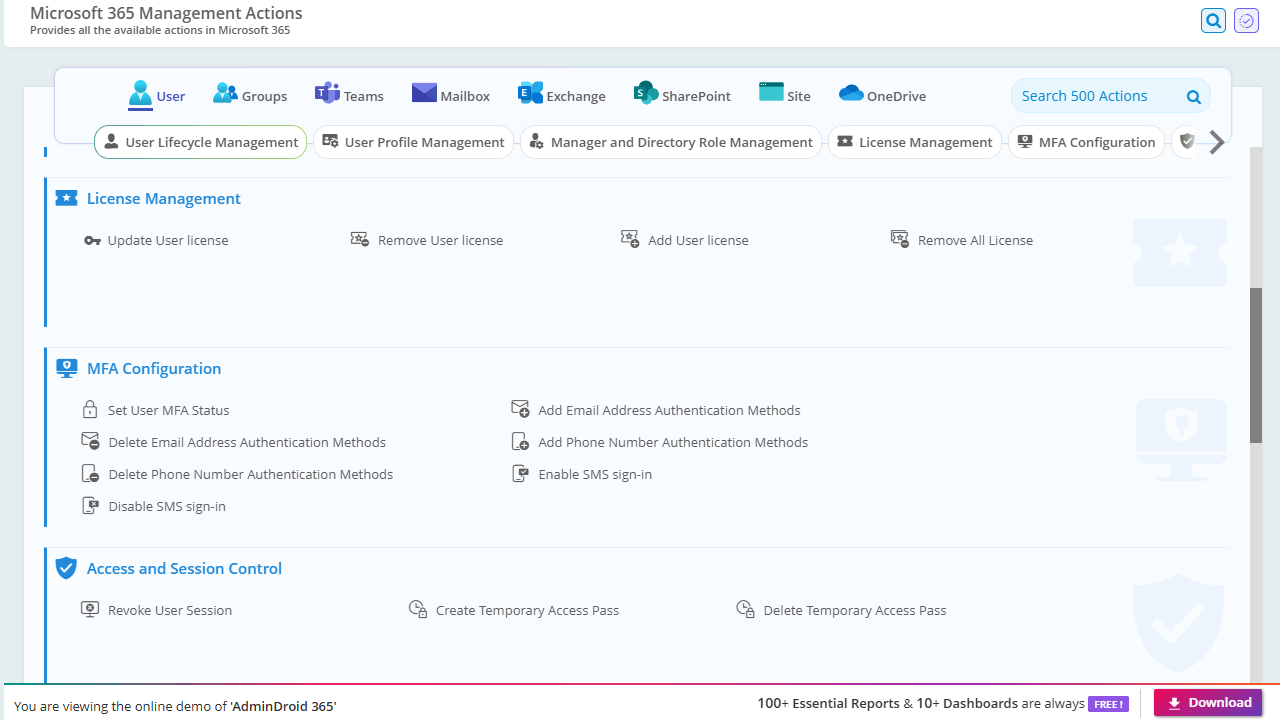Screen dimensions: 1280x720
Task: Click the icon next to Remove All License
Action: (900, 239)
